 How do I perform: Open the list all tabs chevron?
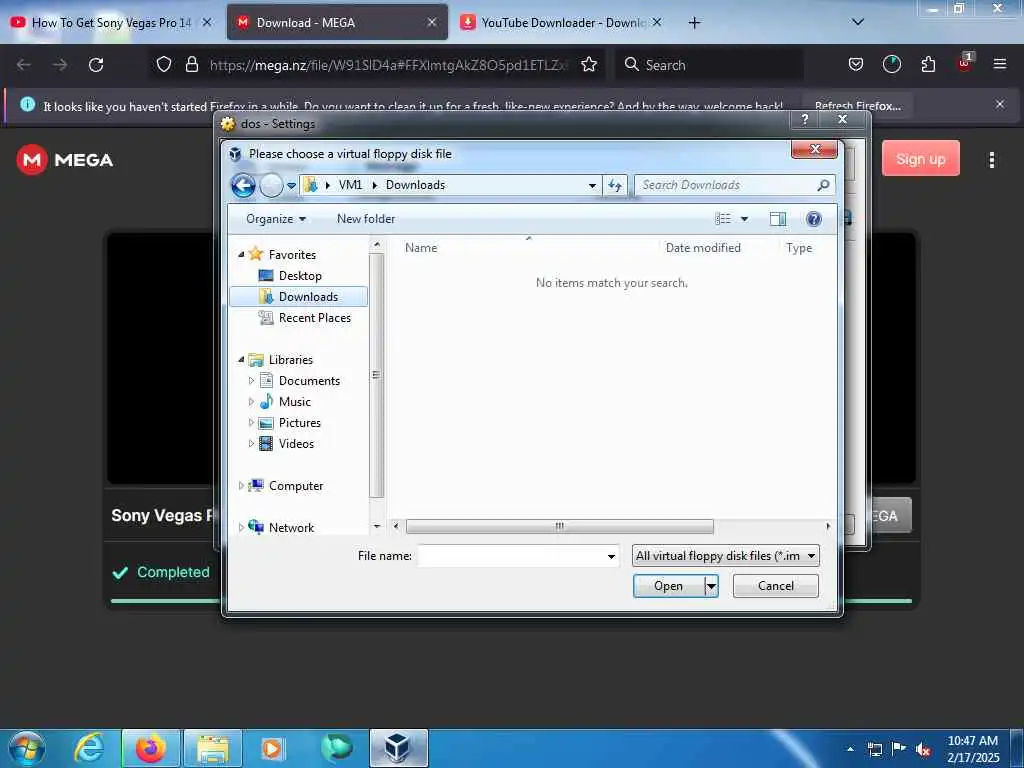pos(858,23)
